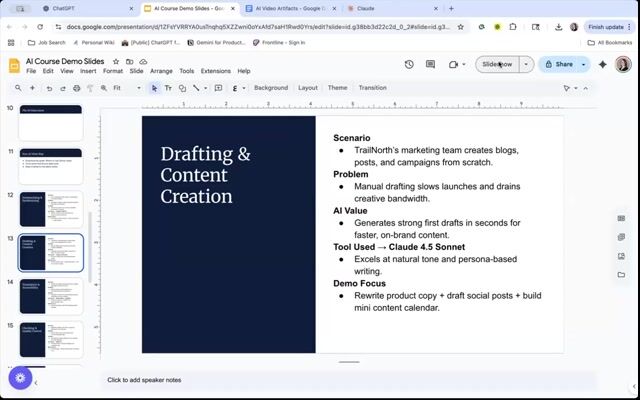This screenshot has height=400, width=640.
Task: Click the move to folder icon
Action: tap(129, 62)
